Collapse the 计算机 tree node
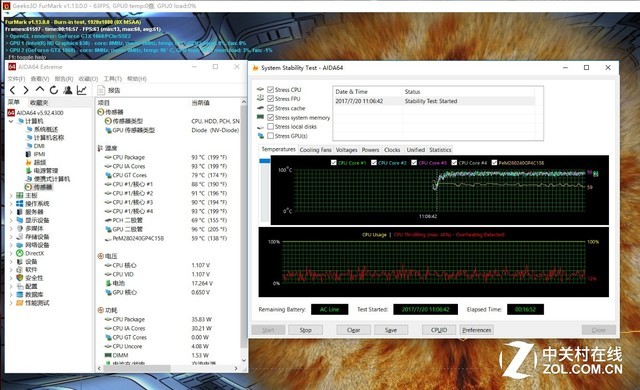The image size is (640, 390). pos(11,121)
